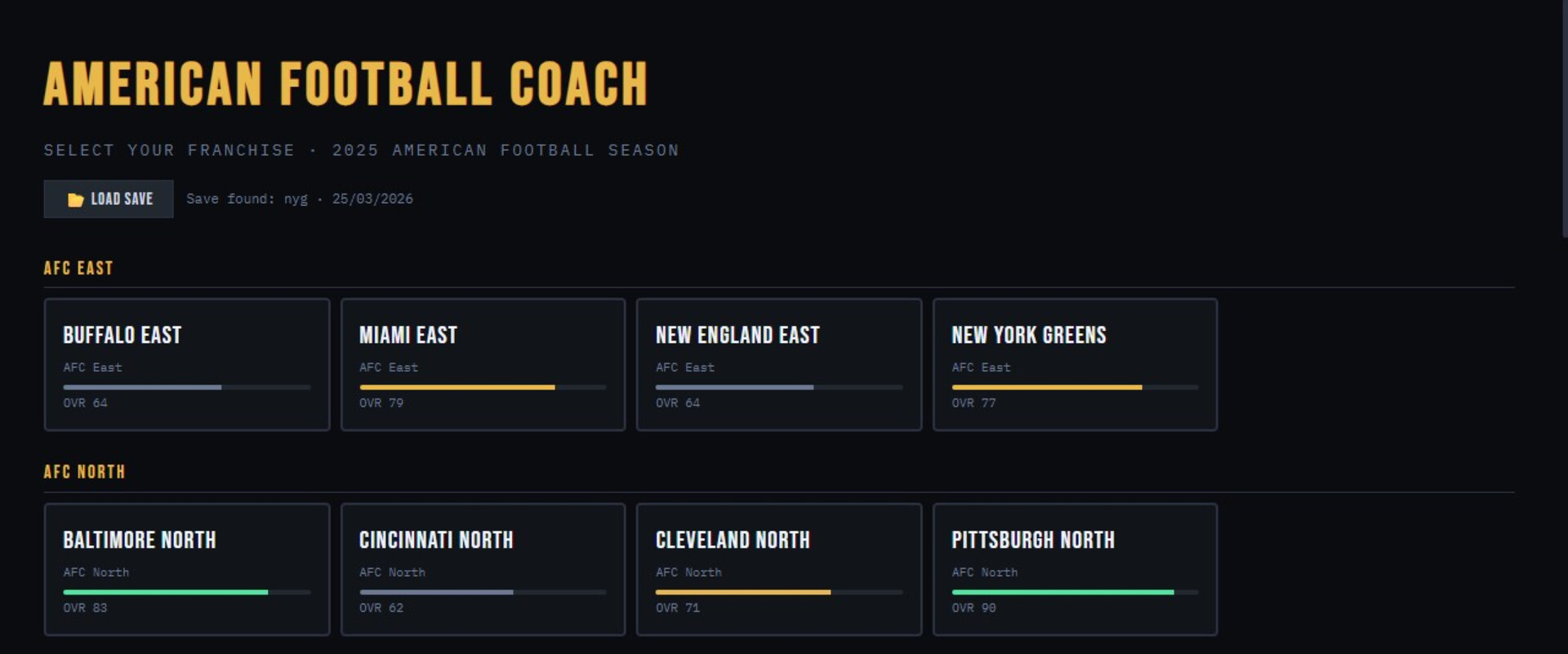This screenshot has width=1568, height=654.
Task: Click the OVR 83 label under Baltimore North
Action: click(x=85, y=607)
